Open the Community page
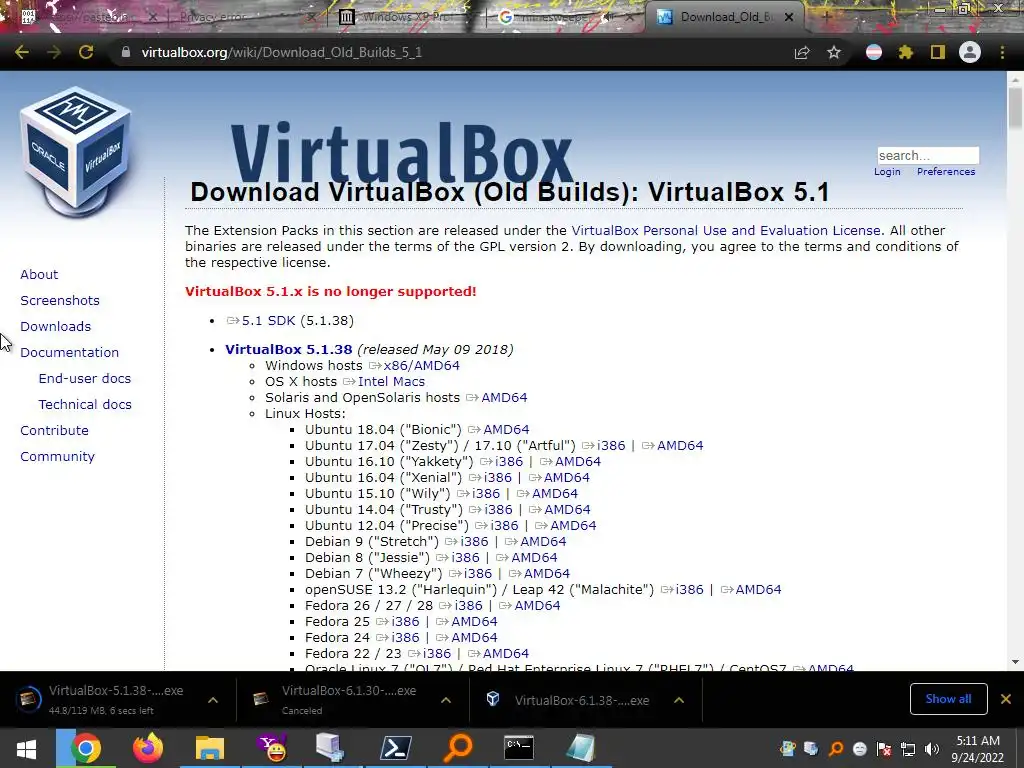This screenshot has width=1024, height=768. (x=57, y=456)
